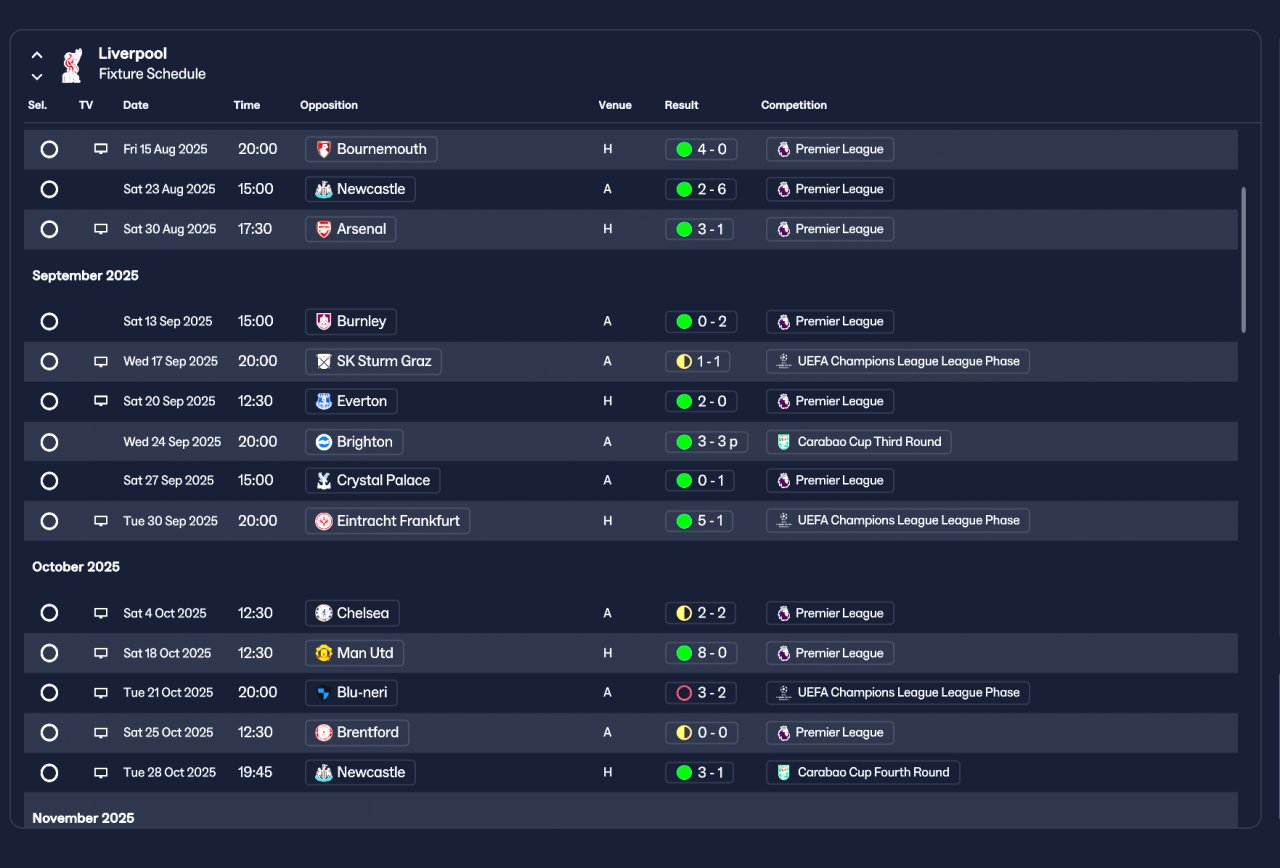
Task: Select the radio button for Everton fixture
Action: (x=49, y=401)
